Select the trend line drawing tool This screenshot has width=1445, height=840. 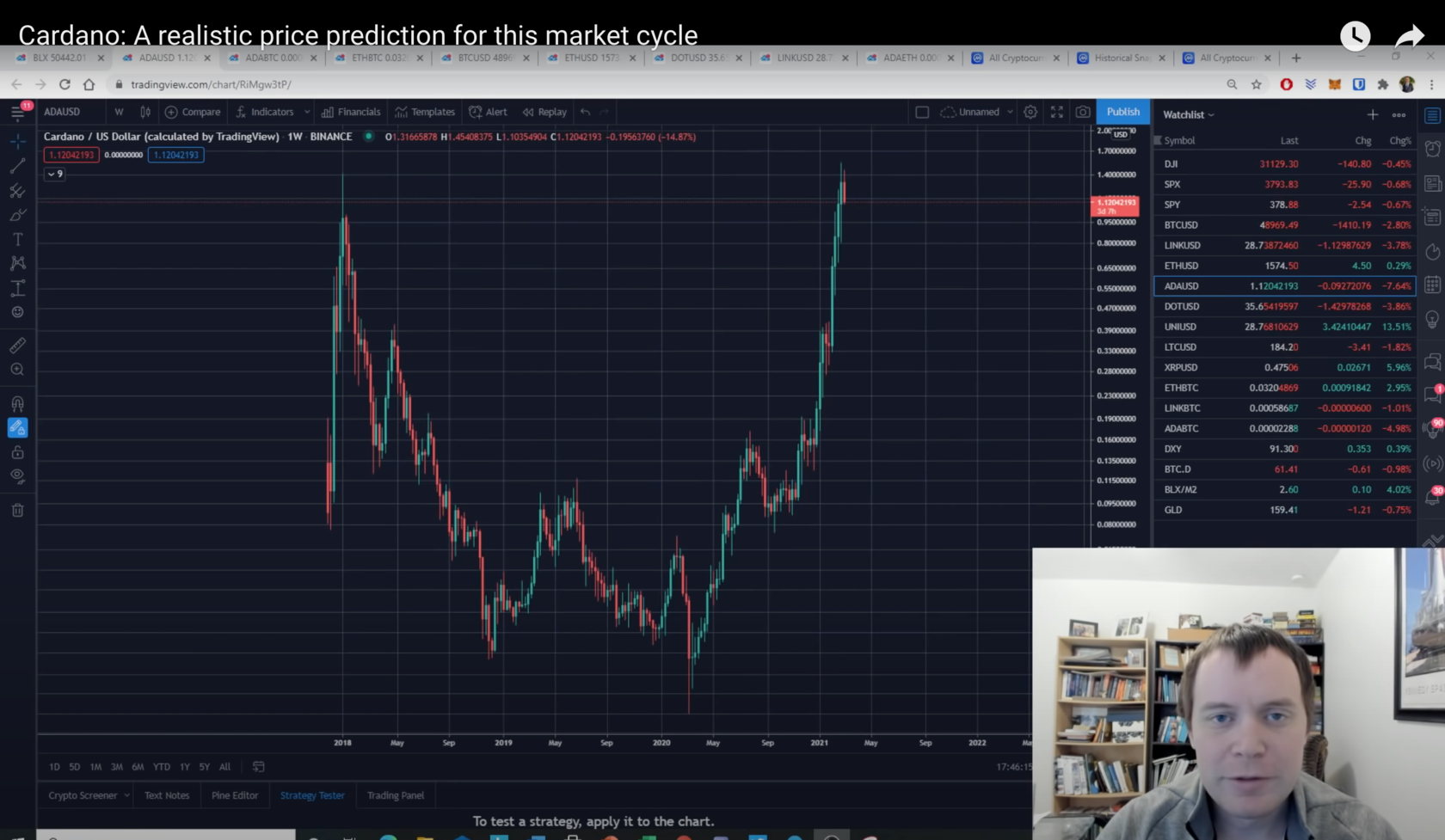(x=17, y=166)
